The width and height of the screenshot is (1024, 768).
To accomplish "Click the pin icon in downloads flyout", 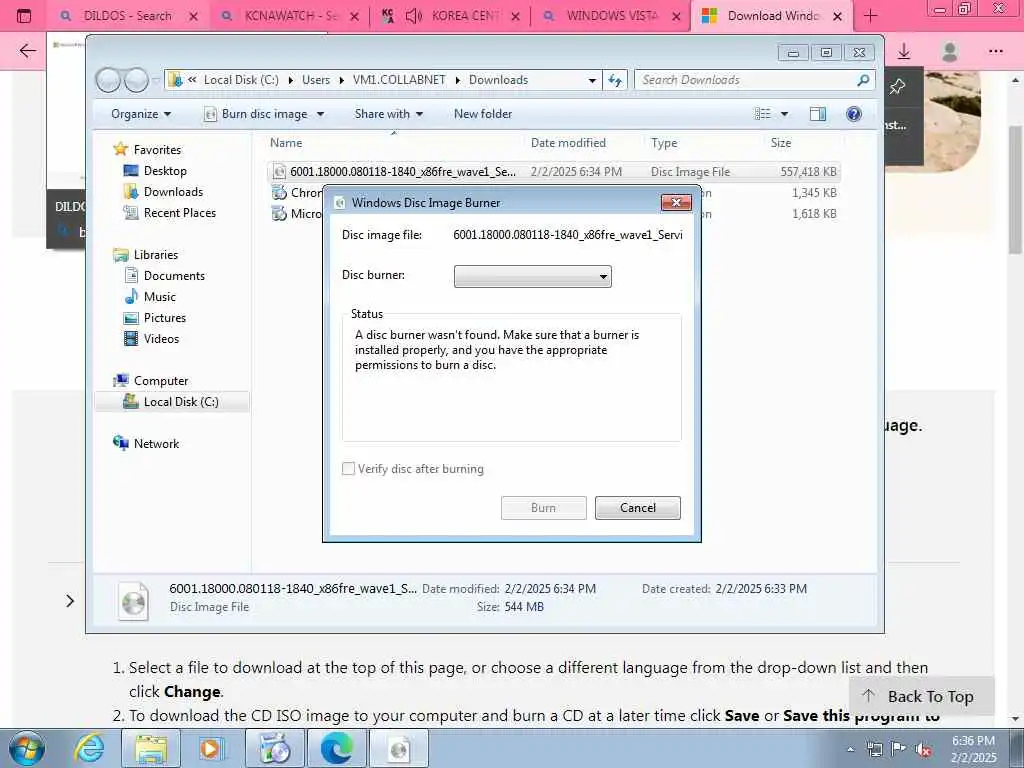I will [x=897, y=86].
